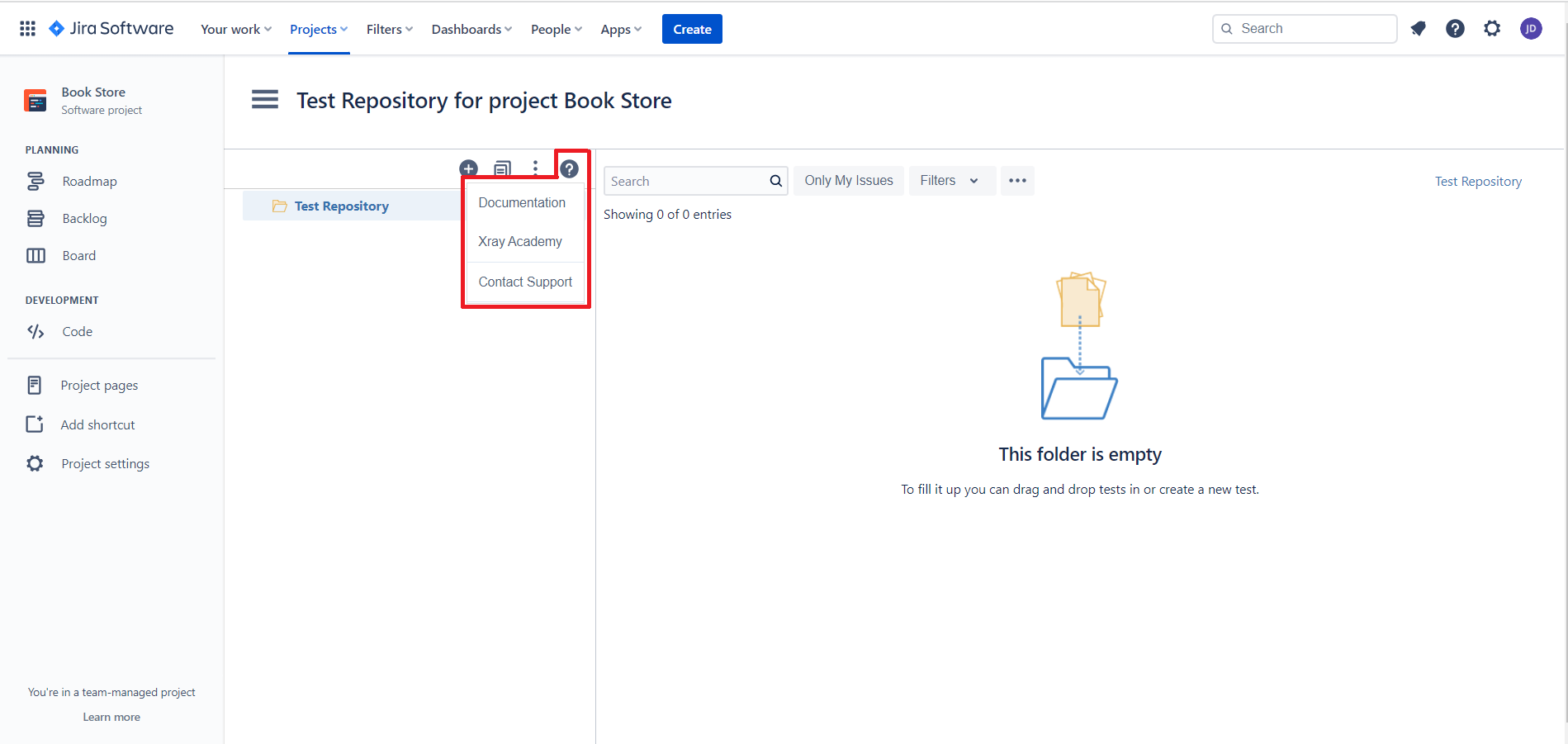The width and height of the screenshot is (1568, 744).
Task: Click the folder tree document icon
Action: [502, 168]
